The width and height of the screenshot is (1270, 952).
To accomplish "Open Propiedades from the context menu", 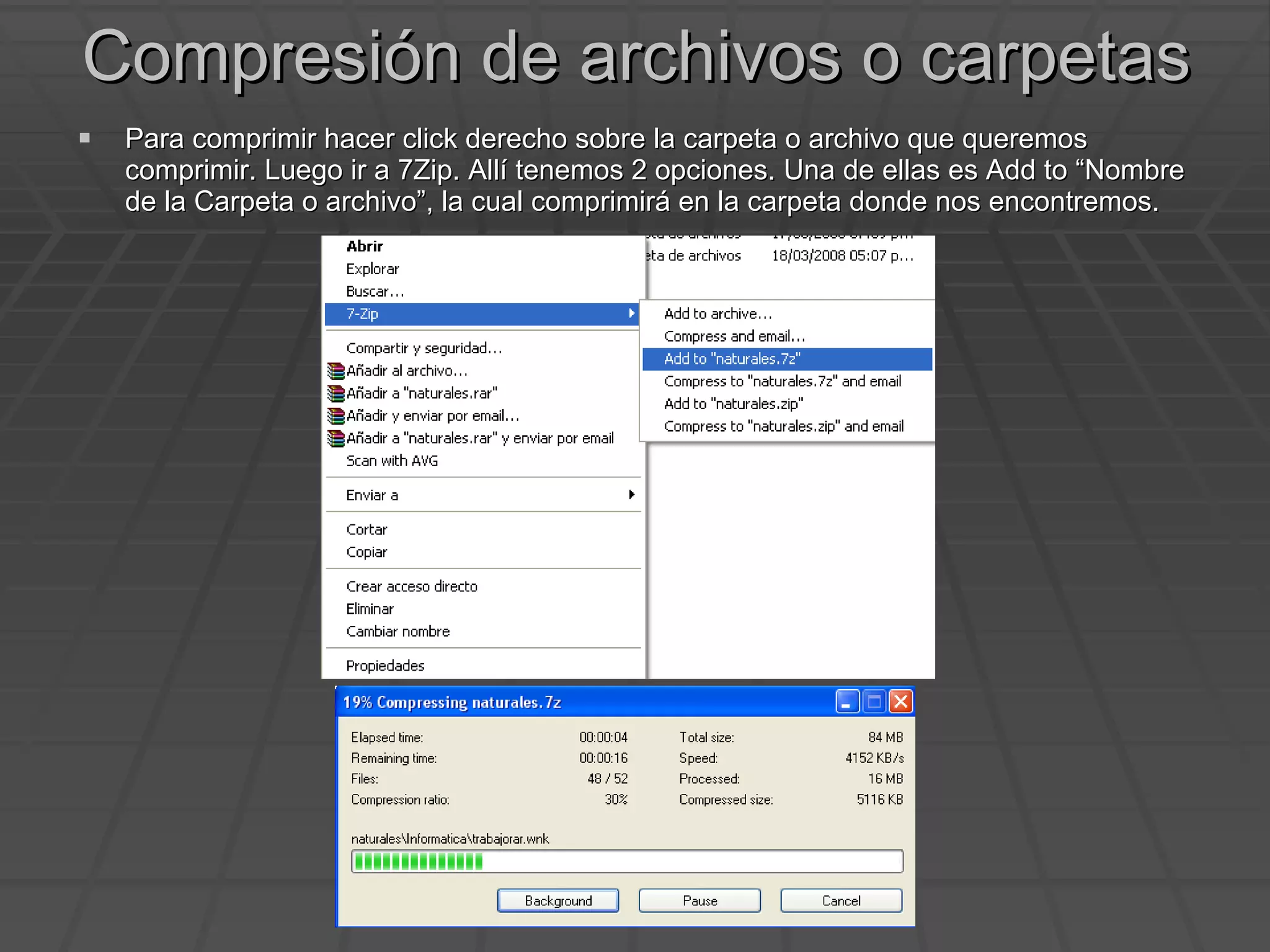I will [385, 666].
